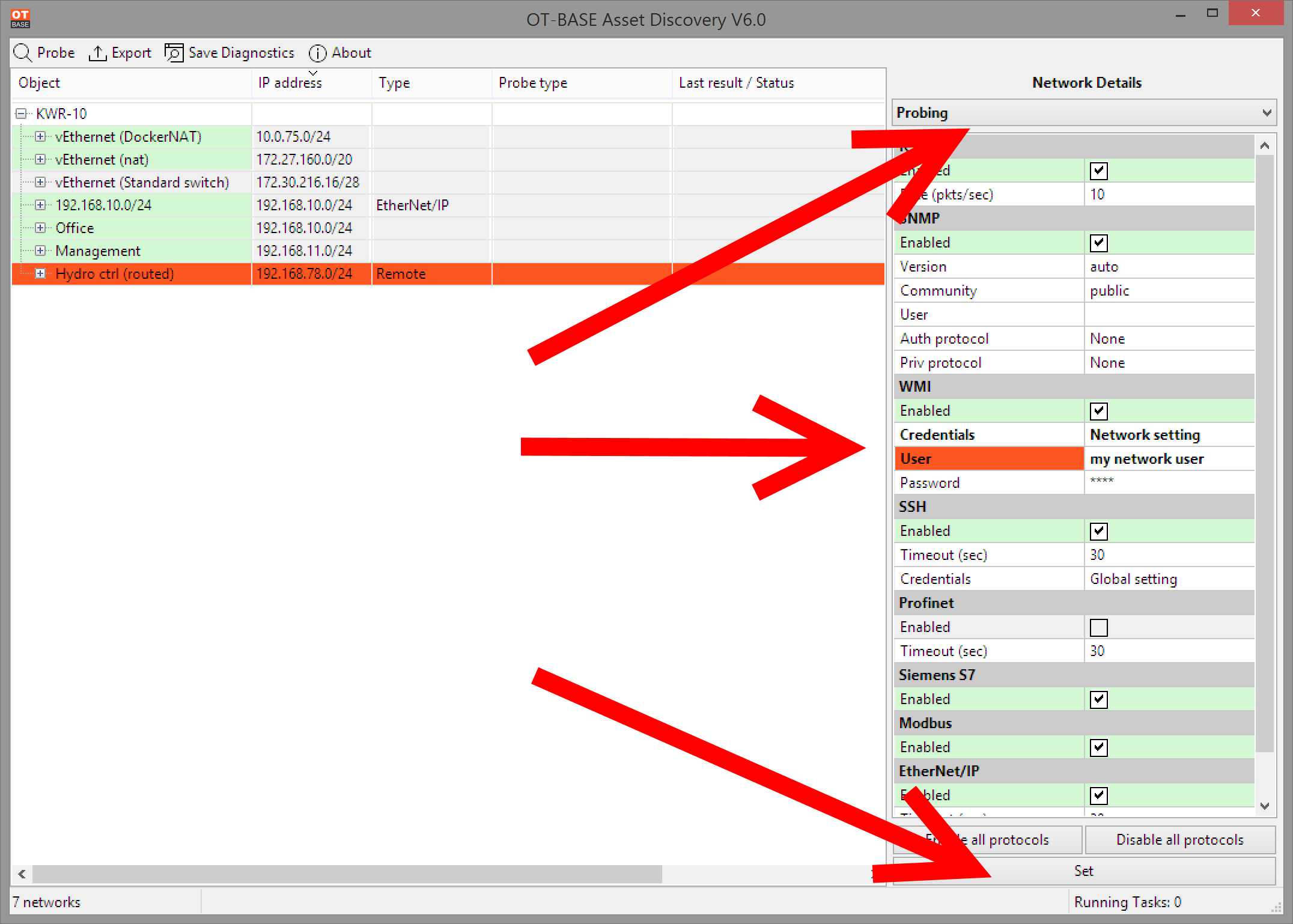Viewport: 1293px width, 924px height.
Task: Click the About info icon
Action: coord(318,53)
